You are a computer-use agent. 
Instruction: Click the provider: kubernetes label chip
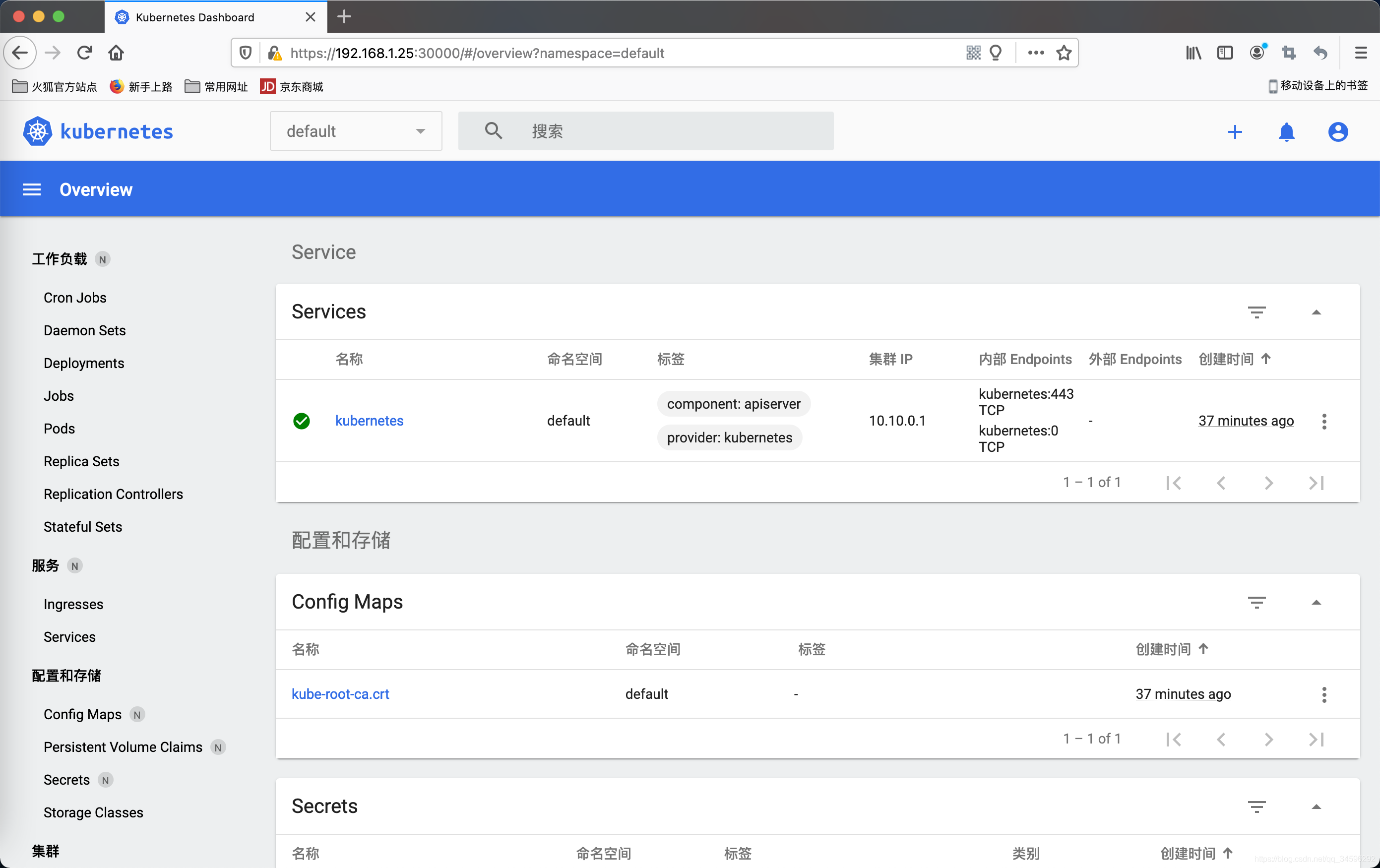point(730,438)
